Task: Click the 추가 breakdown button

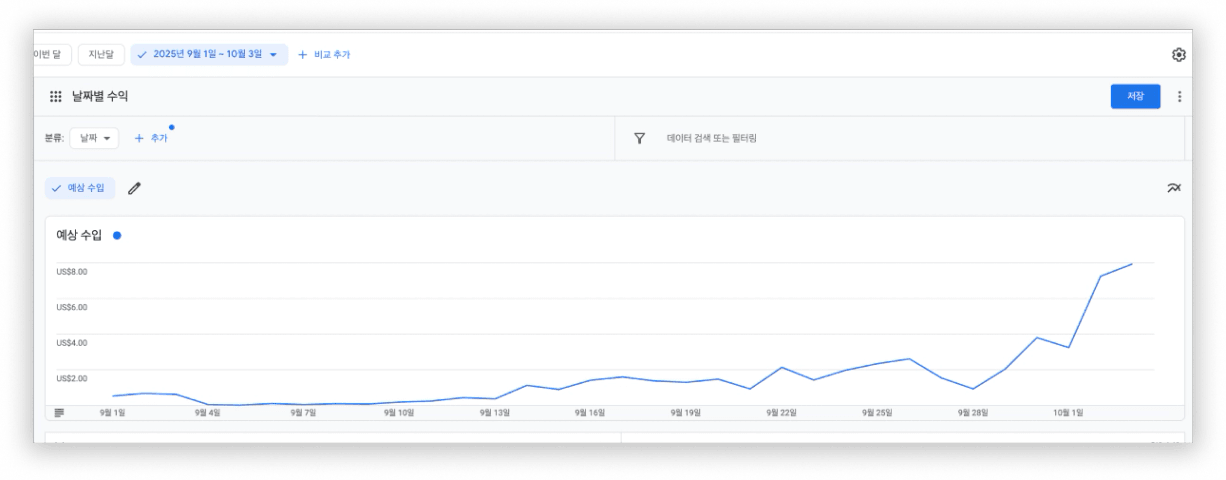Action: click(151, 138)
